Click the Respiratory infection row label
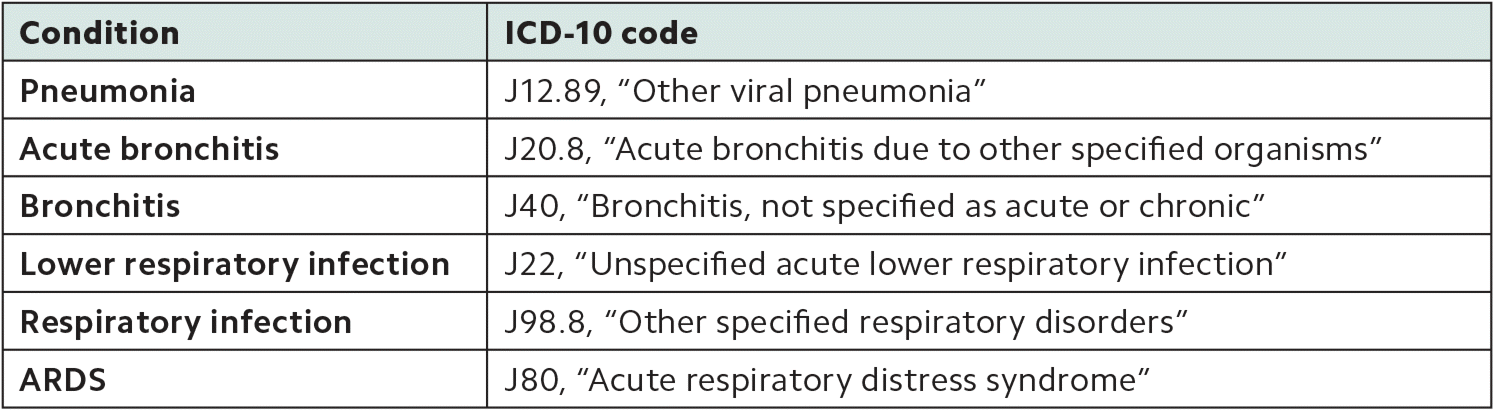The width and height of the screenshot is (1494, 410). (x=186, y=323)
